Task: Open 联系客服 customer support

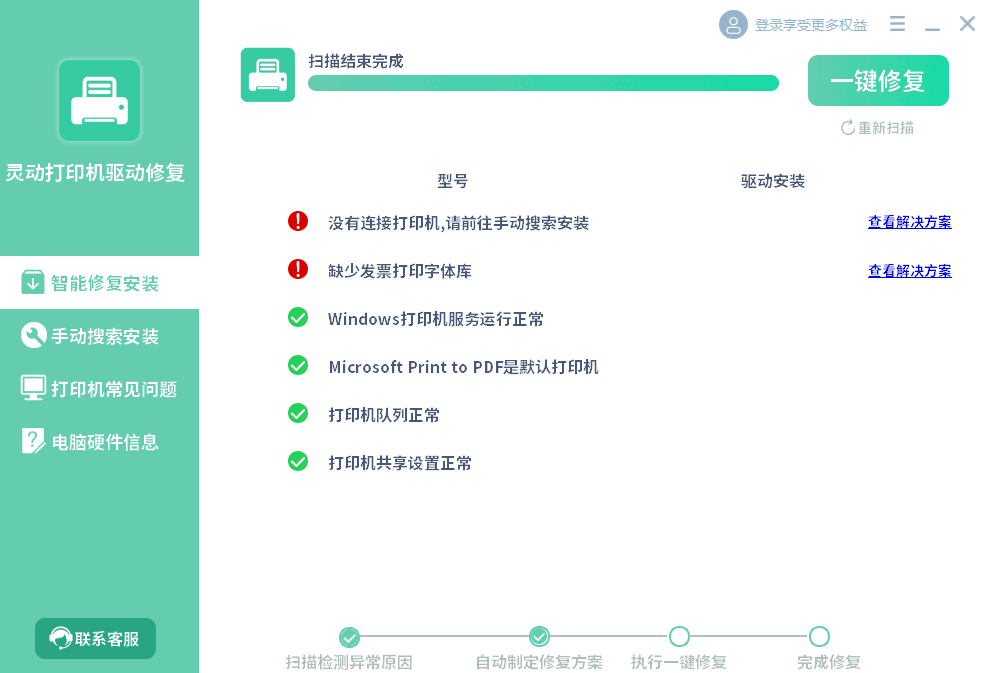Action: click(x=95, y=638)
